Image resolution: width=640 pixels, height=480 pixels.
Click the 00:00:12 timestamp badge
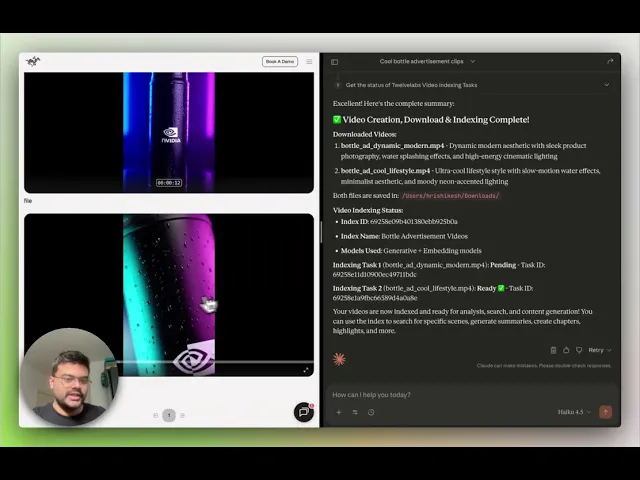tap(169, 183)
